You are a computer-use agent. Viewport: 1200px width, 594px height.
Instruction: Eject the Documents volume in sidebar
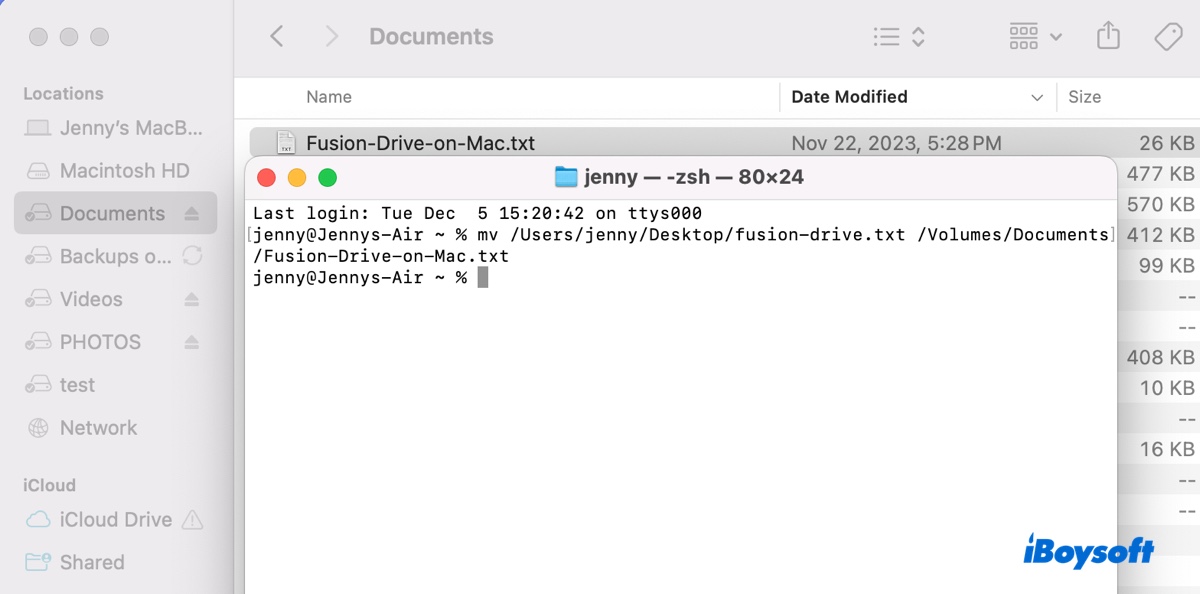pos(192,214)
